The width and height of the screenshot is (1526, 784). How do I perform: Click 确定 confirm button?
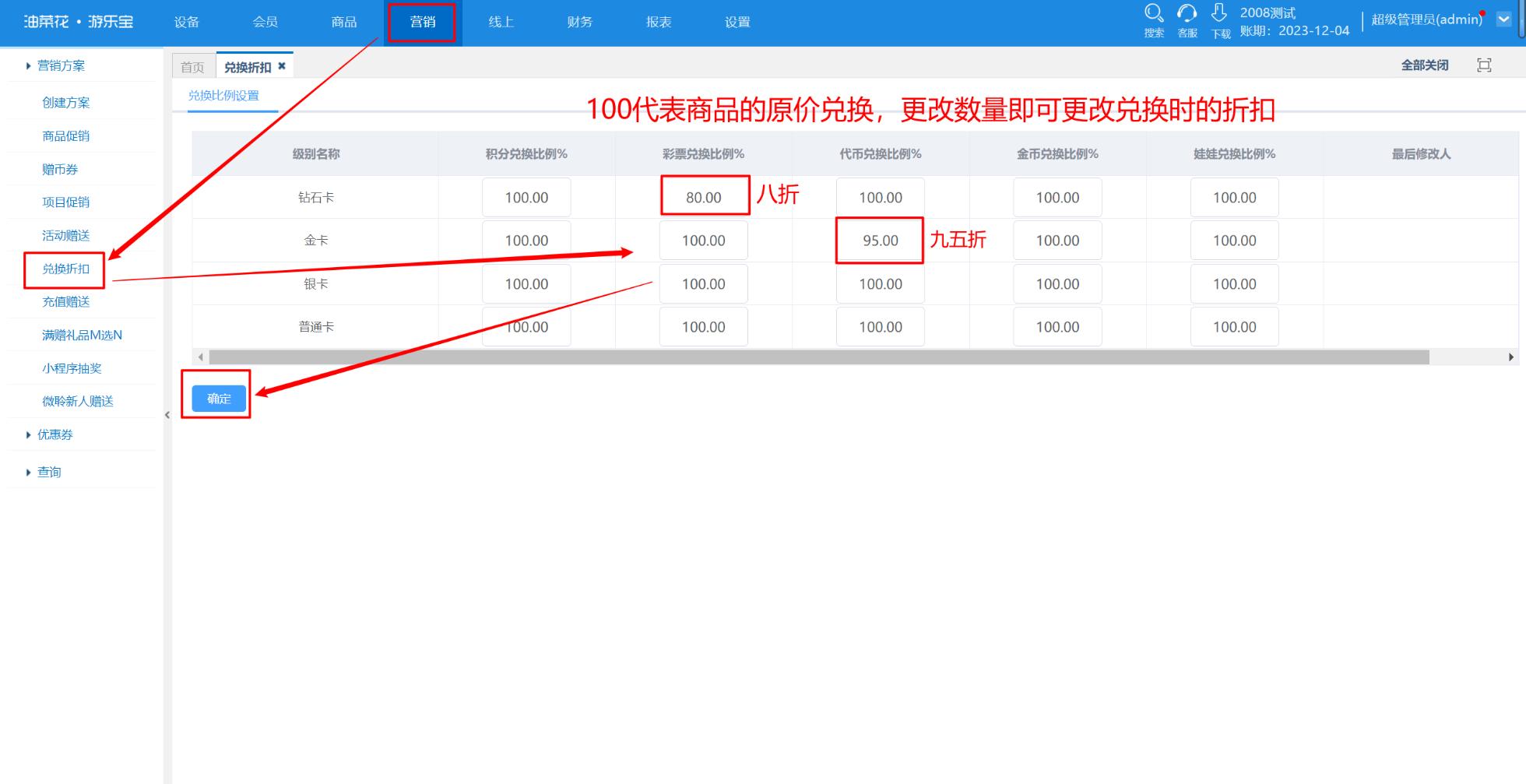point(219,399)
